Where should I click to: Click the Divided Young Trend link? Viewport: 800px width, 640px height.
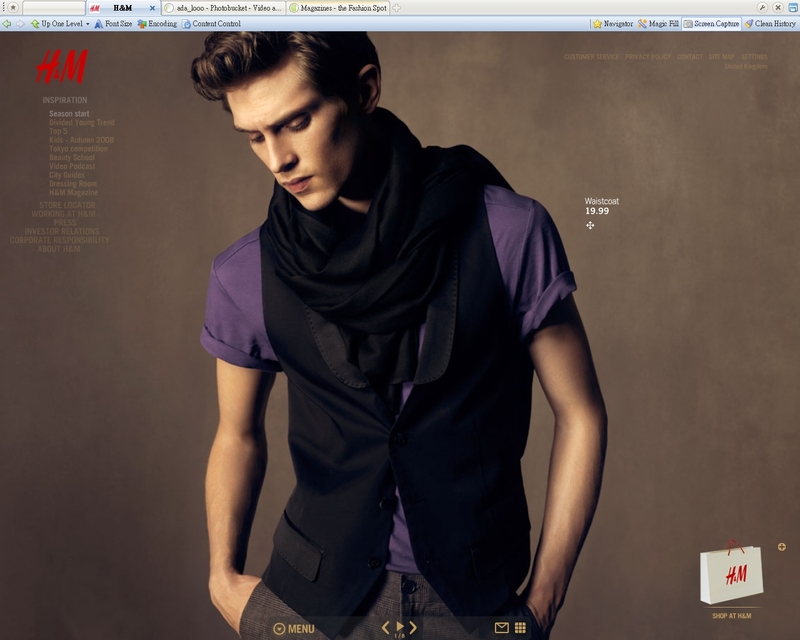pos(81,123)
